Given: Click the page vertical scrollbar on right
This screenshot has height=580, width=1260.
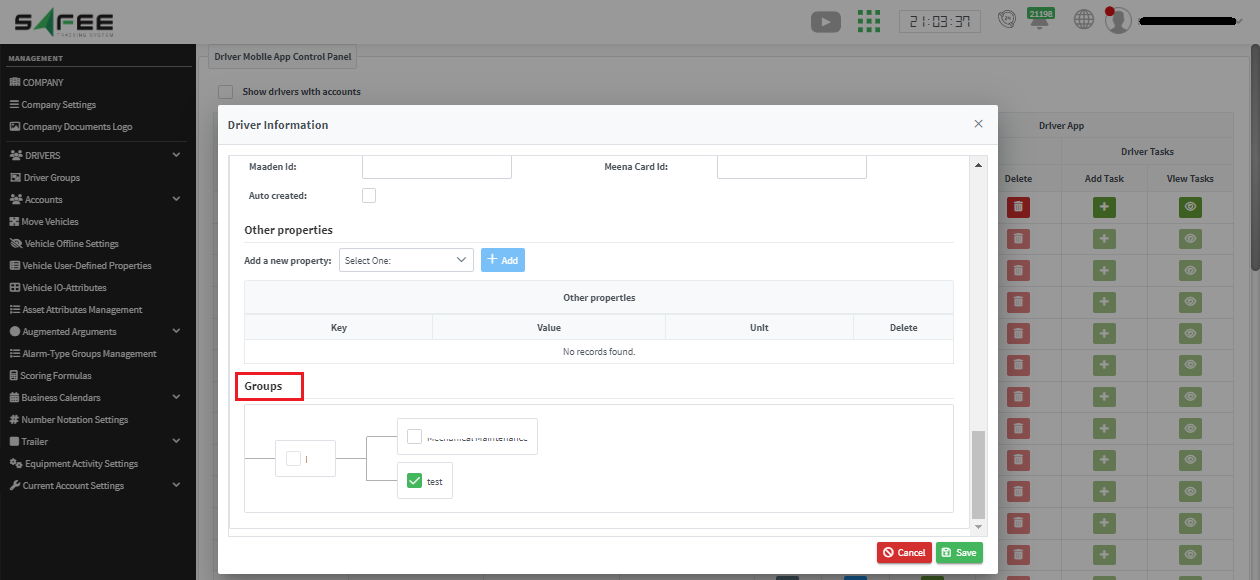Looking at the screenshot, I should 1255,156.
